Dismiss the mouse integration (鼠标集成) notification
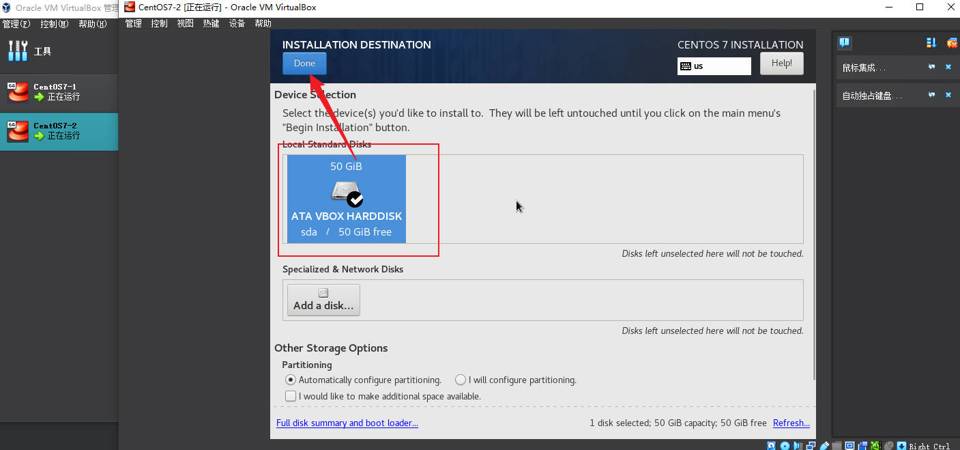This screenshot has width=960, height=450. click(x=948, y=68)
